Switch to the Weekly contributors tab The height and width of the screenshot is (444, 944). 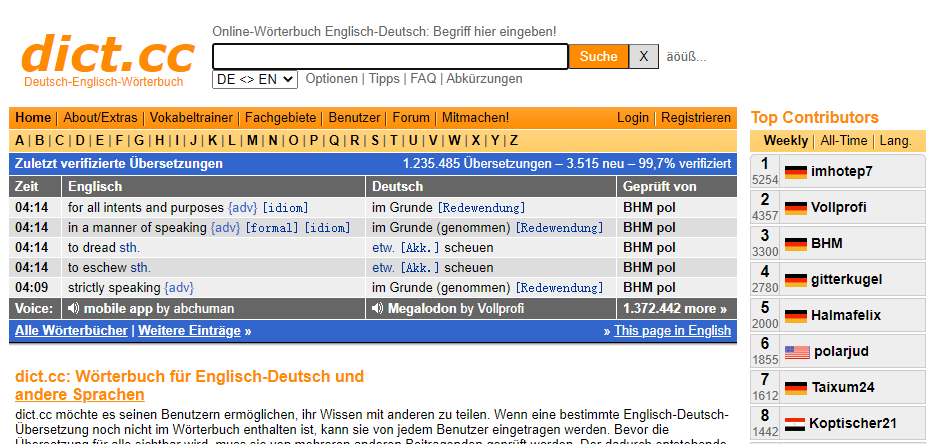pos(786,140)
